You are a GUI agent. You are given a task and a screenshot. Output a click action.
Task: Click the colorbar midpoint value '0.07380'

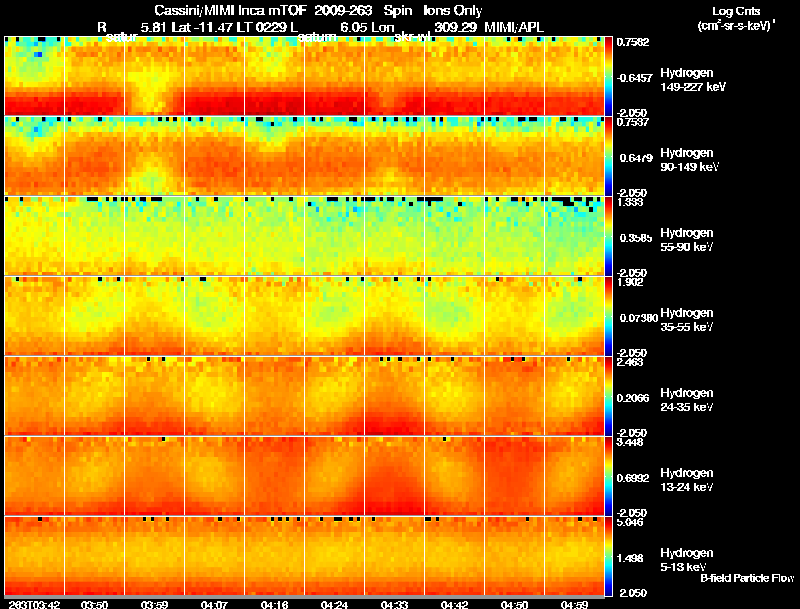click(639, 318)
